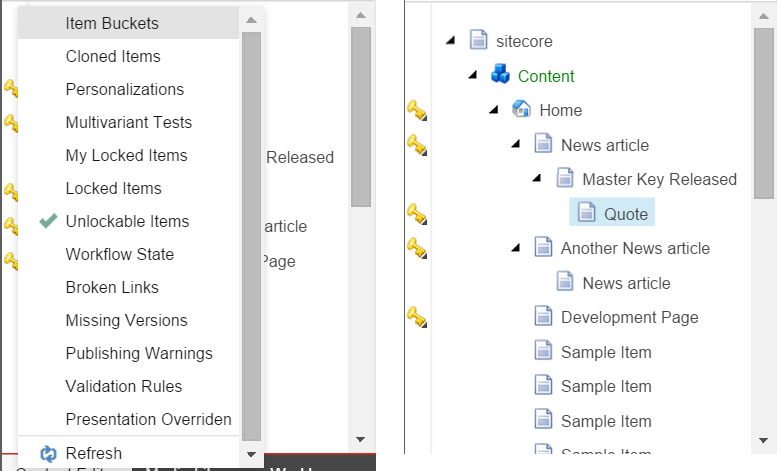Uncheck the Unlockable Items option

pos(127,221)
